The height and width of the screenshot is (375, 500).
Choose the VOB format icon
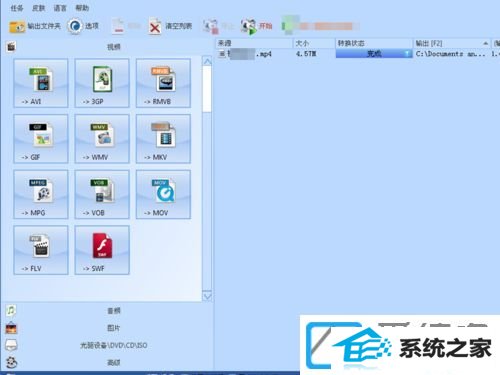coord(102,194)
